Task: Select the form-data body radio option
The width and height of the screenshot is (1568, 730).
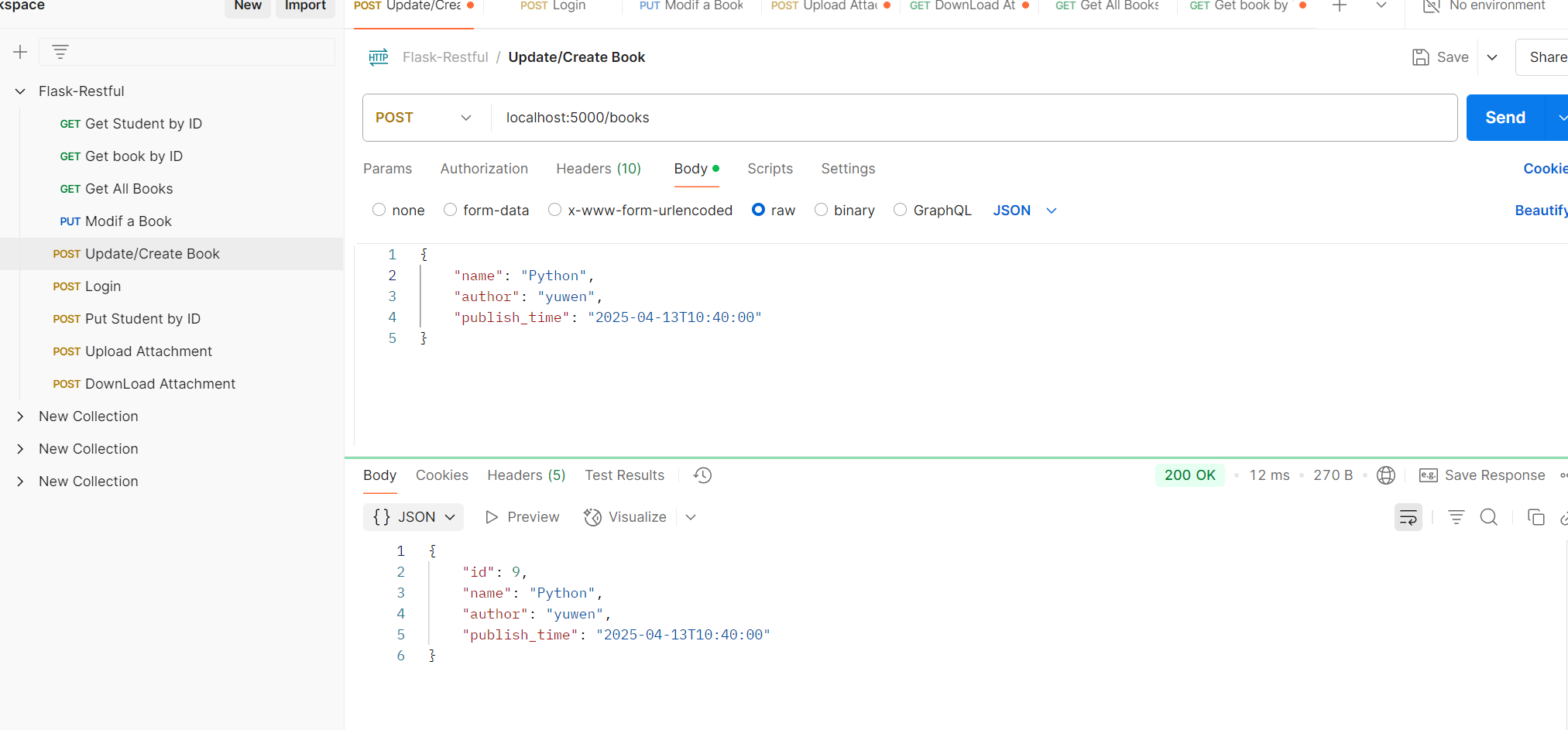Action: [x=450, y=210]
